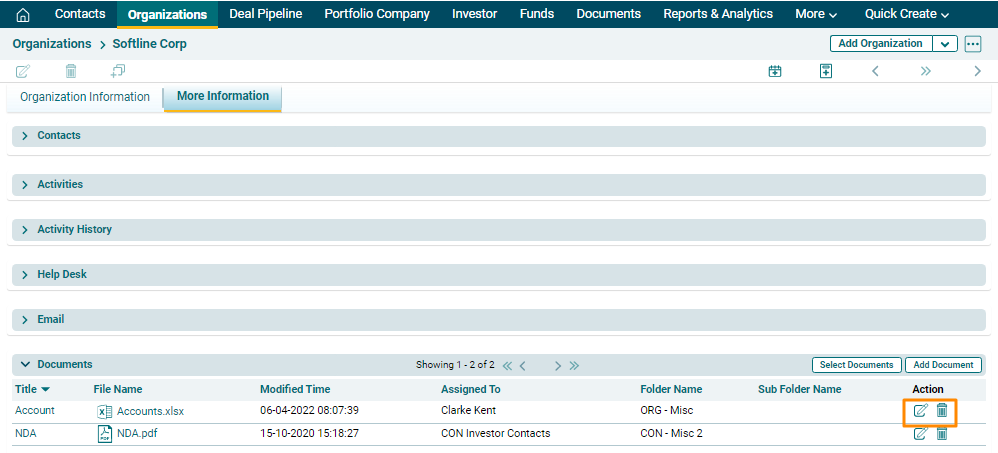Viewport: 998px width, 453px height.
Task: Click the home icon in navigation bar
Action: point(23,14)
